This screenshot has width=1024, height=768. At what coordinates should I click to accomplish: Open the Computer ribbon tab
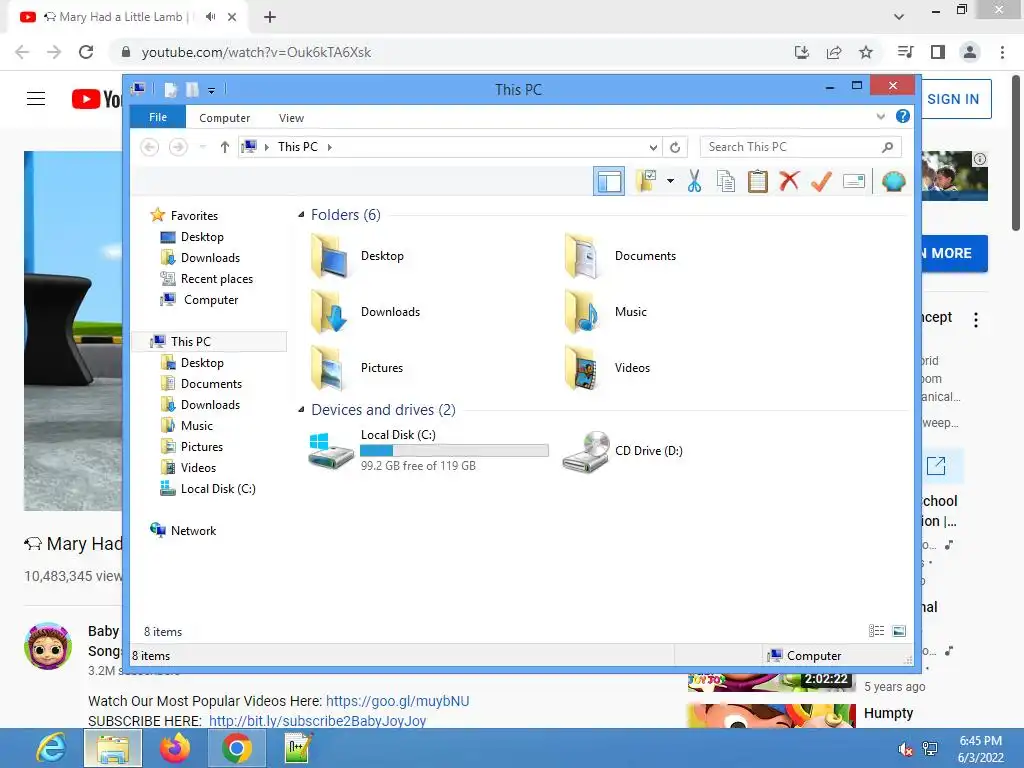click(224, 118)
